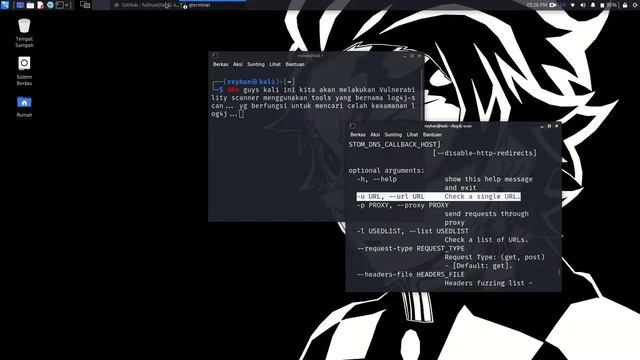
Task: Open the volume control tray icon
Action: point(583,5)
